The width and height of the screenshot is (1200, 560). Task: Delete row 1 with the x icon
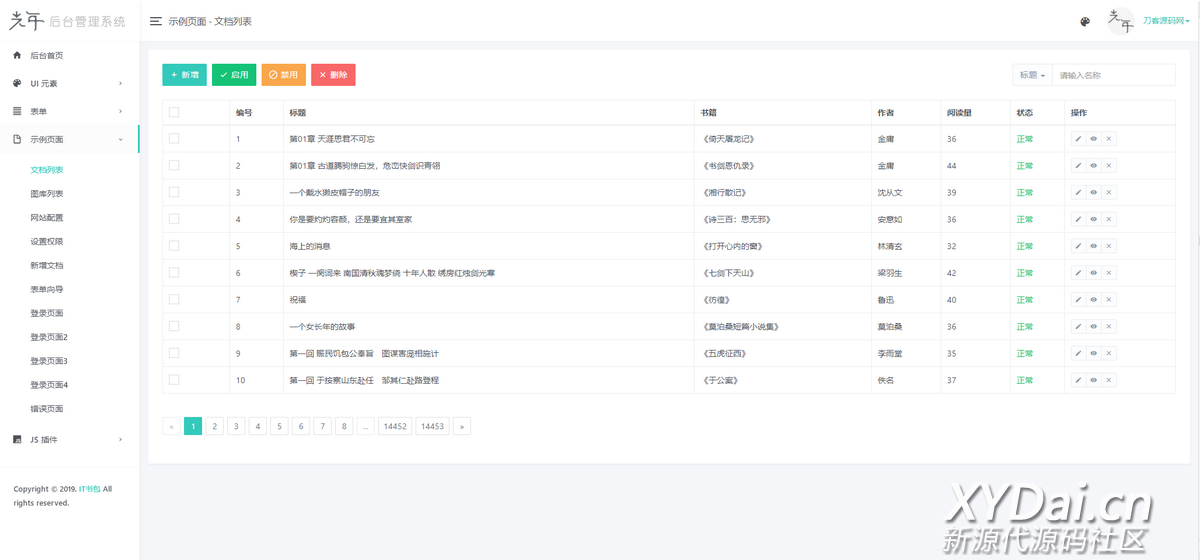[1109, 138]
